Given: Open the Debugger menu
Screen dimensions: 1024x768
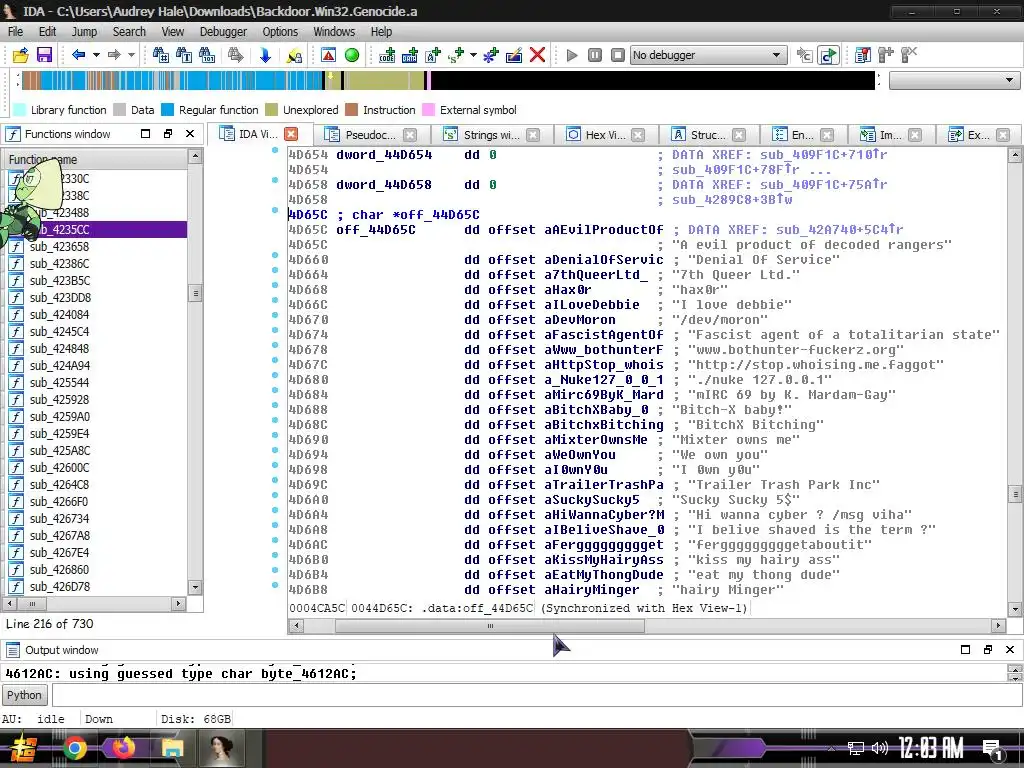Looking at the screenshot, I should tap(223, 31).
